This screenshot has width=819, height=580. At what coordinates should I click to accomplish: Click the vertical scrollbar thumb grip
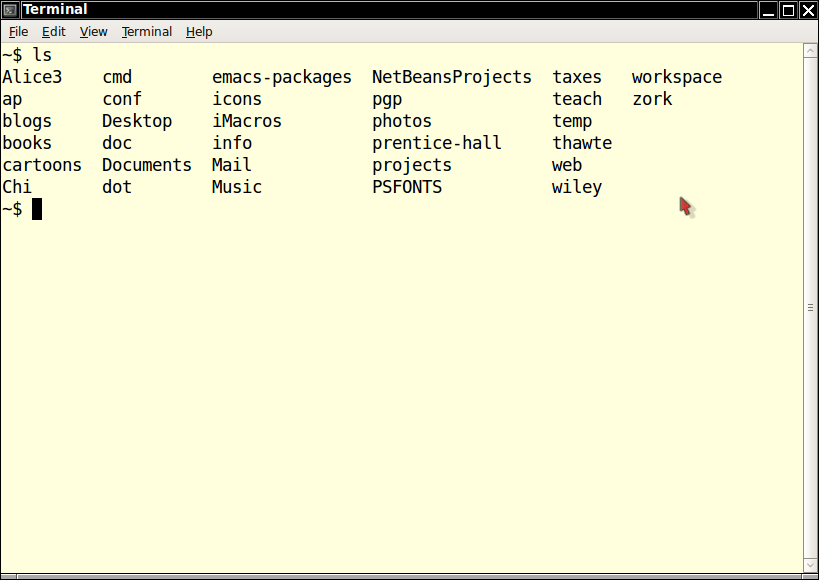(x=811, y=308)
